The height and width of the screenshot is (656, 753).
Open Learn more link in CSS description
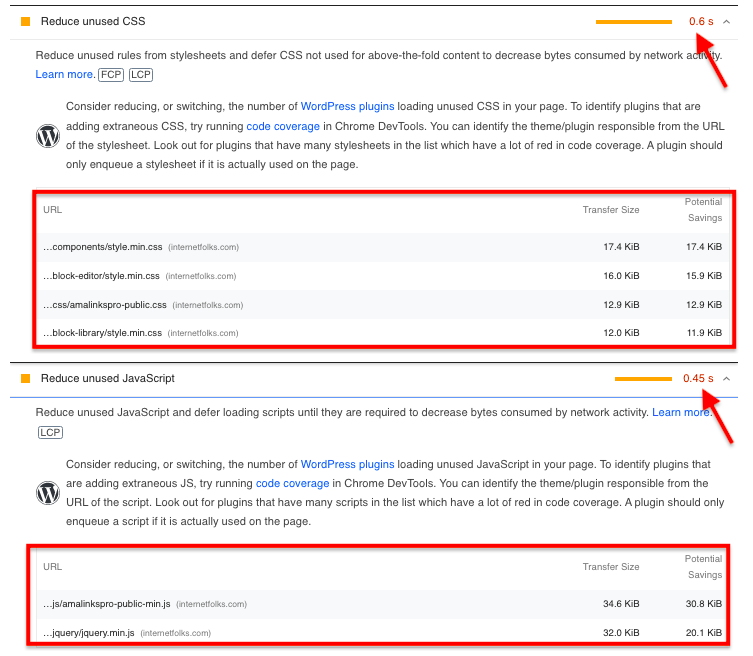[x=65, y=74]
